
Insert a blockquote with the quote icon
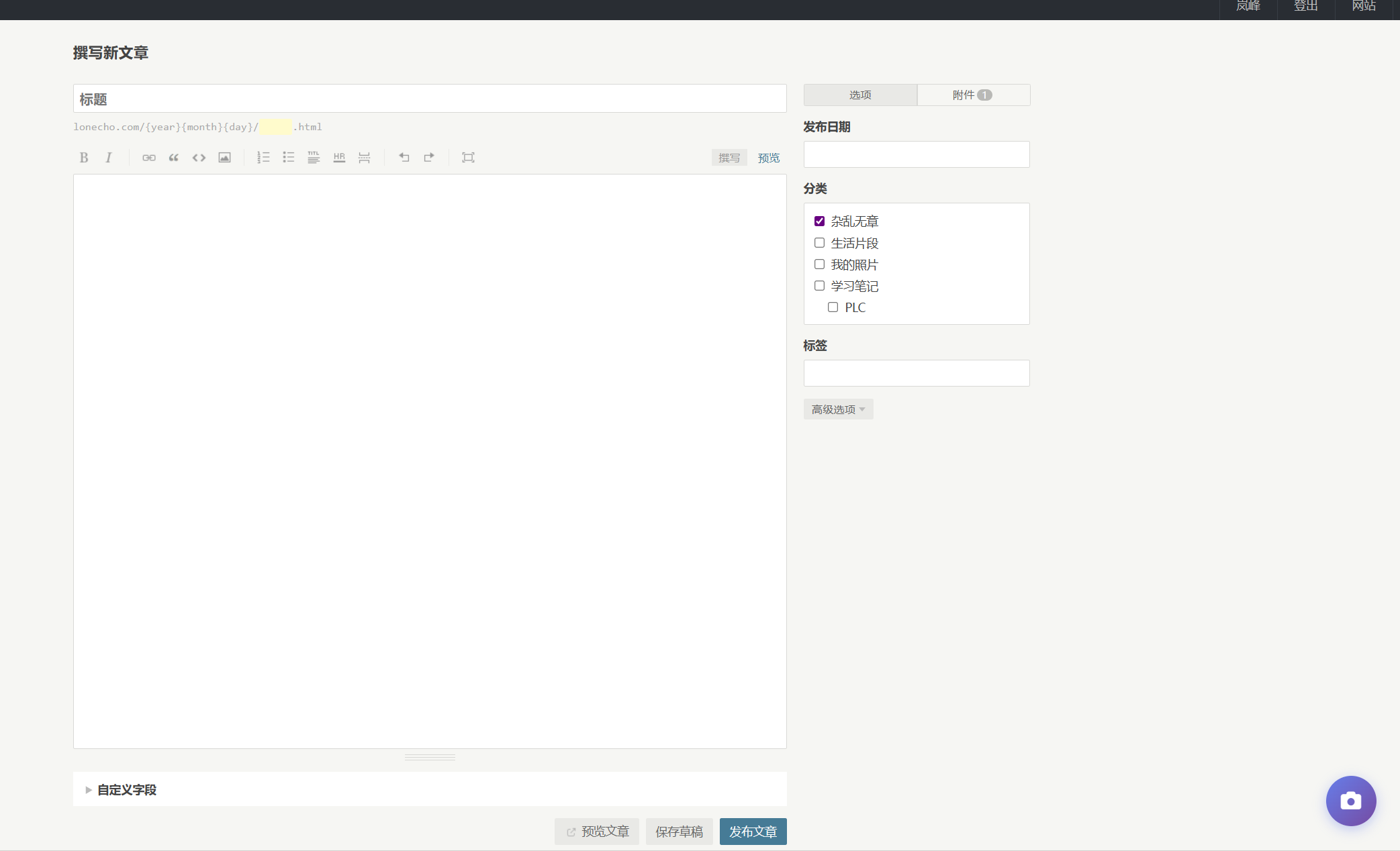point(174,158)
